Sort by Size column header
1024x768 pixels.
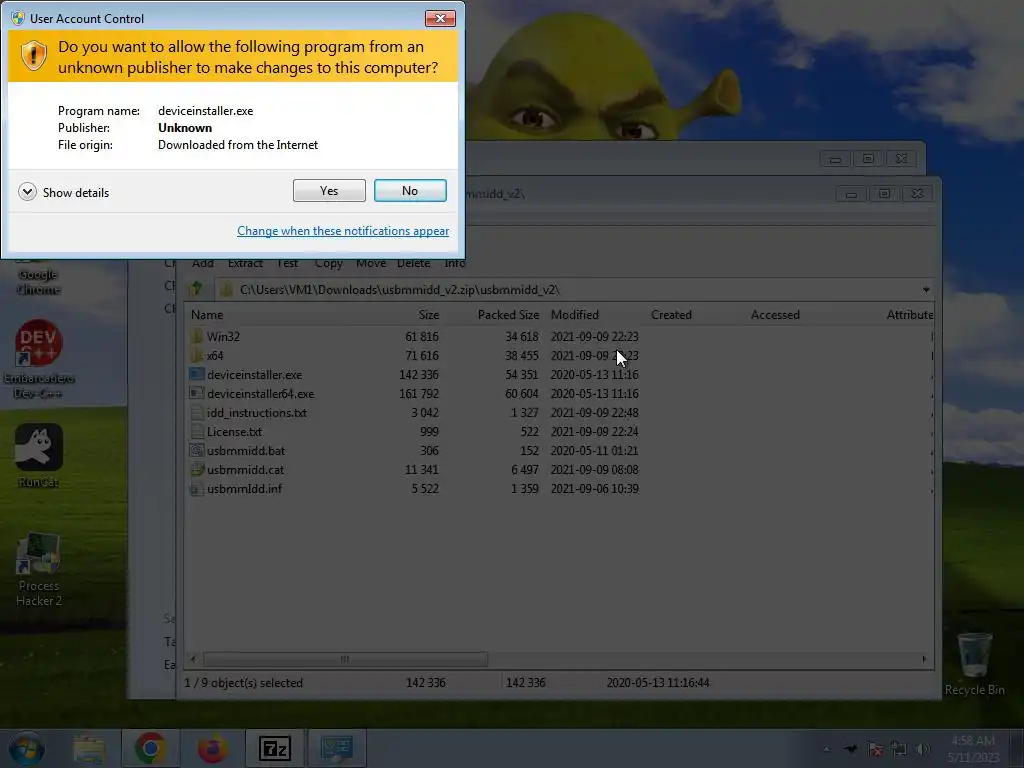(428, 315)
